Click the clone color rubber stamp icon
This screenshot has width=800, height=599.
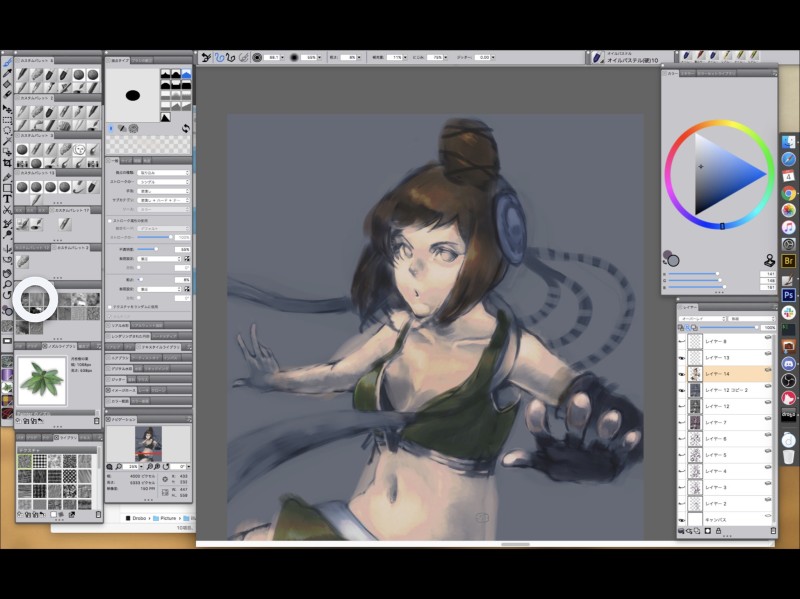[769, 261]
